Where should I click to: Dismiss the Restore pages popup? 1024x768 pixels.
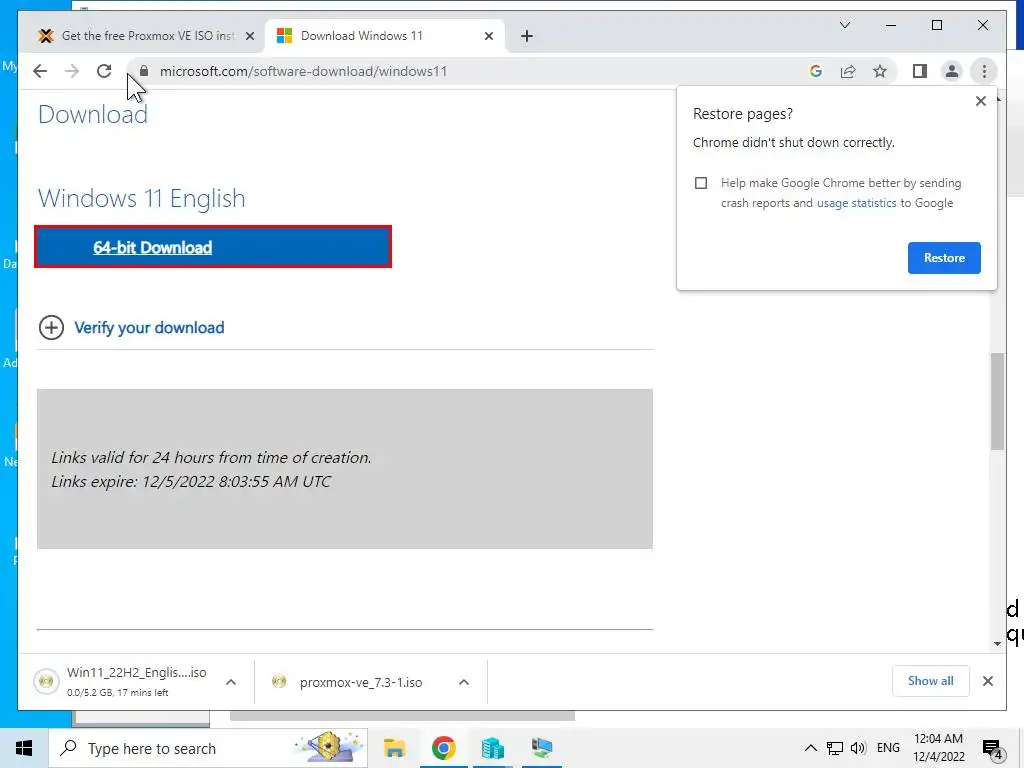[980, 101]
